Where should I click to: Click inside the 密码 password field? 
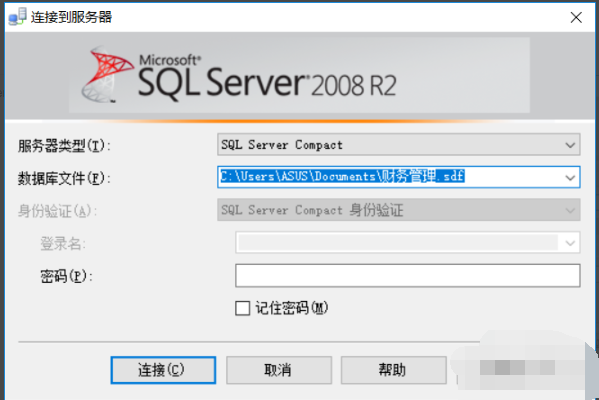click(x=408, y=275)
